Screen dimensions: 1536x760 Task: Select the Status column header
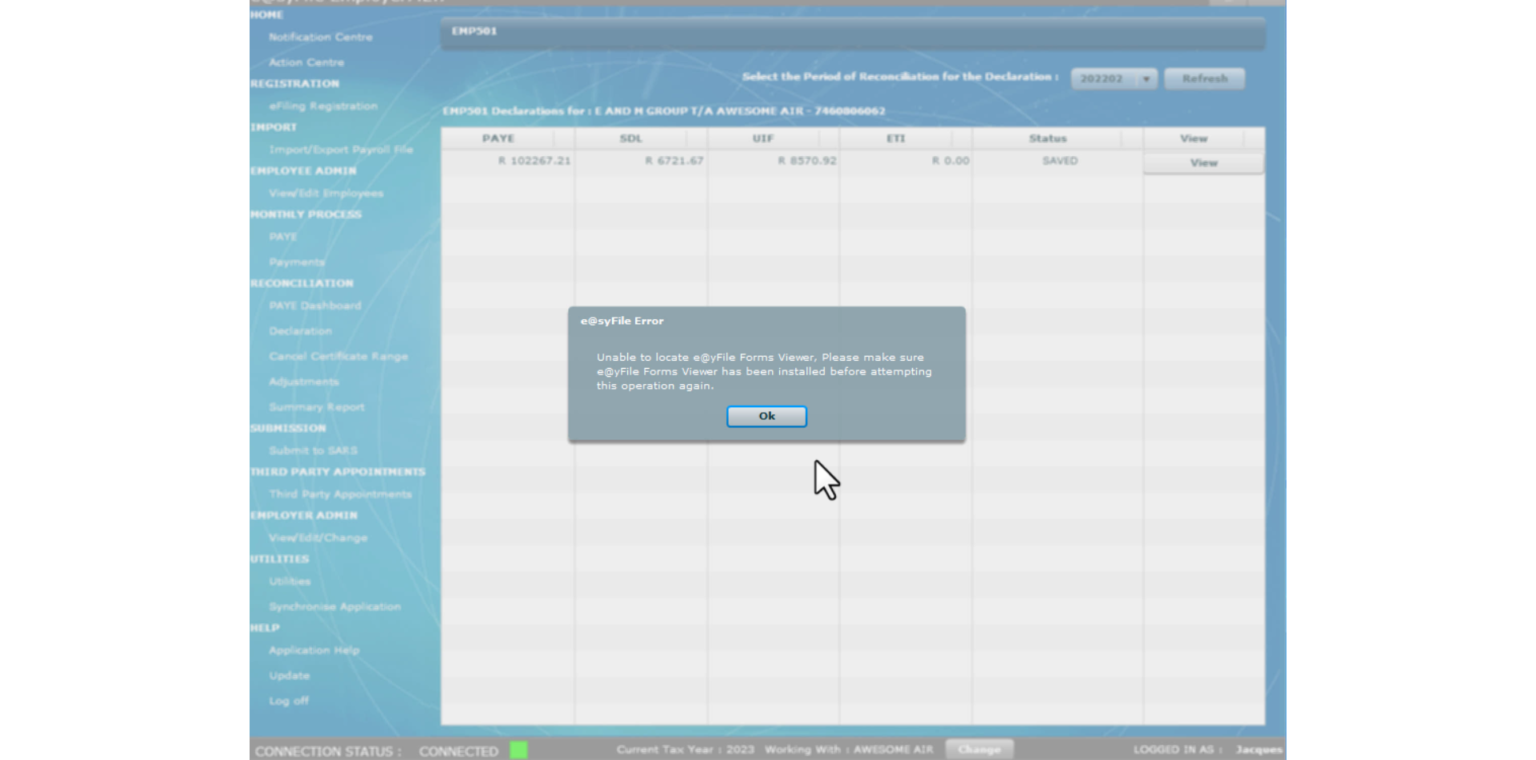point(1047,139)
